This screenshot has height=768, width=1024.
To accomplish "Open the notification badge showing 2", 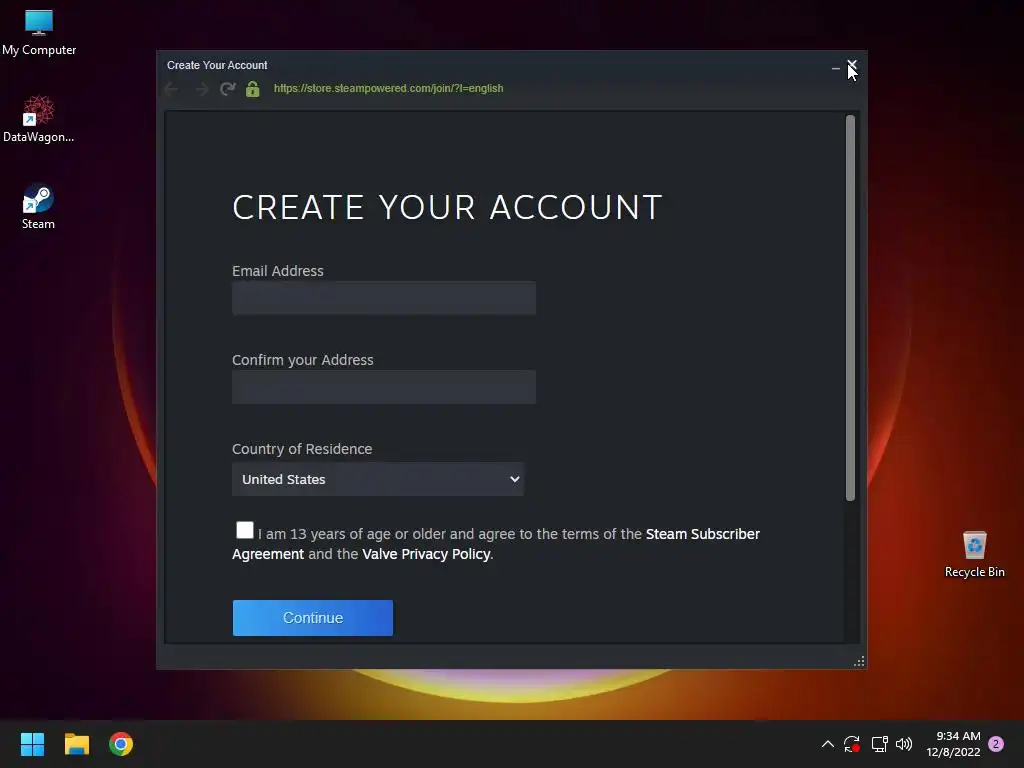I will (x=996, y=744).
